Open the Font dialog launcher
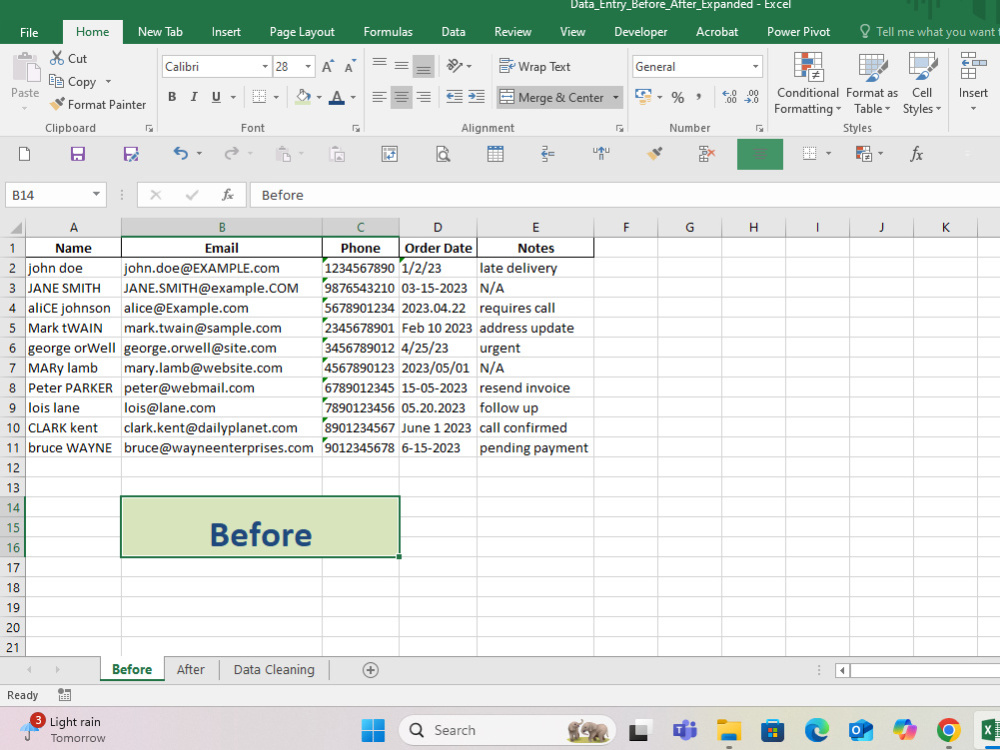This screenshot has height=750, width=1000. (x=356, y=128)
